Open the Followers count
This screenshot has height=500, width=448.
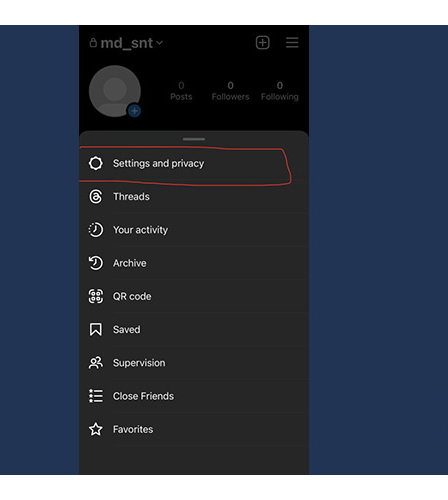tap(230, 91)
